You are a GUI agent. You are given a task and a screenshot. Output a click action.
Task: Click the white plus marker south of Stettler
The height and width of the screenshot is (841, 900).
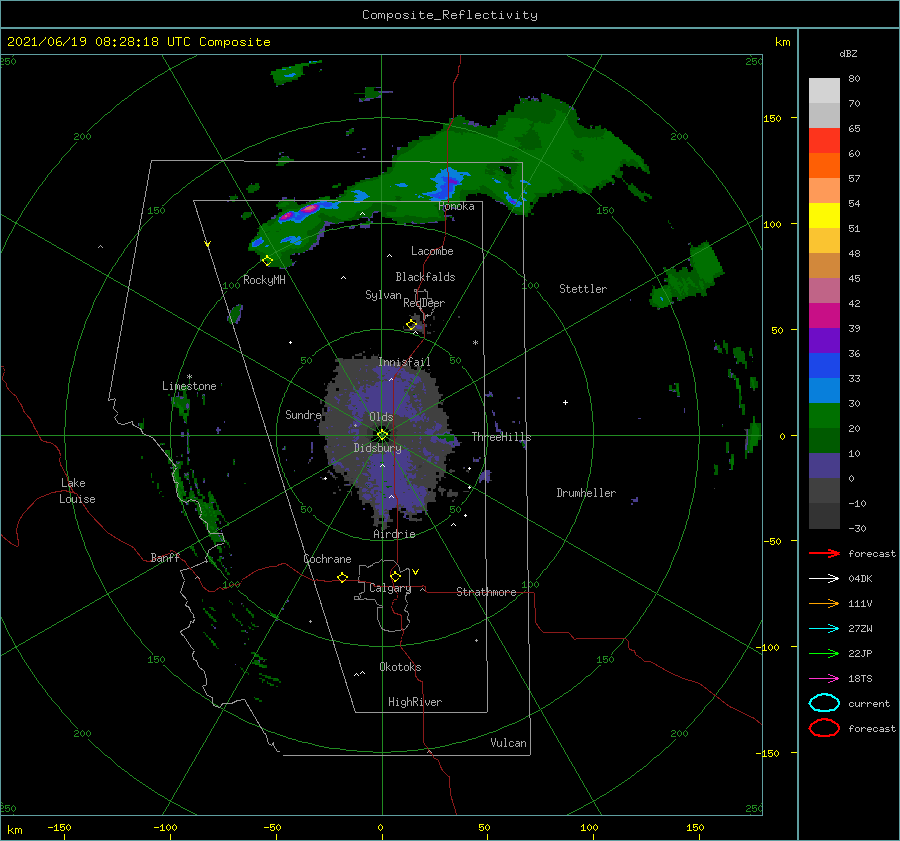pos(565,402)
